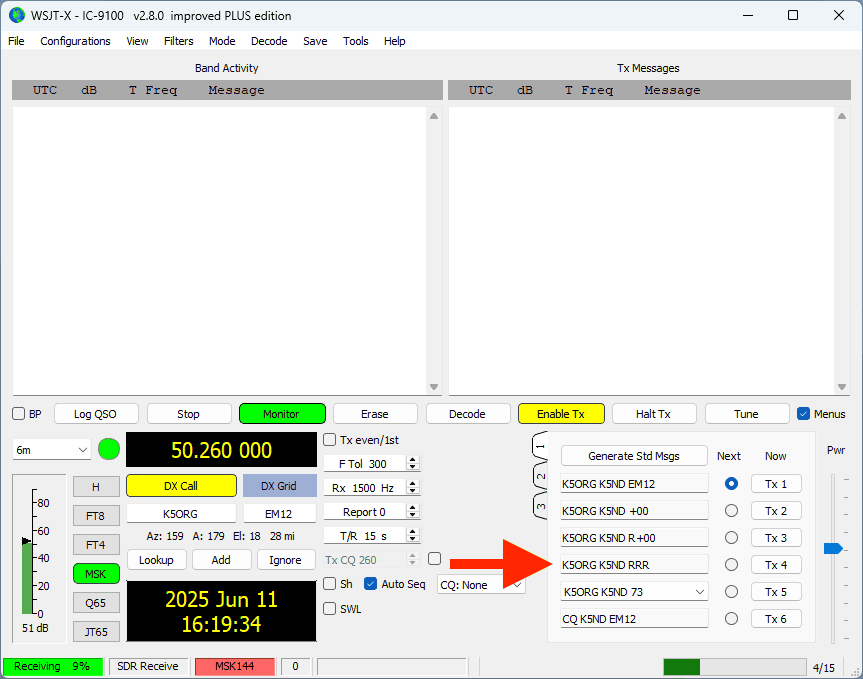
Task: Uncheck the Menus checkbox
Action: pos(804,414)
